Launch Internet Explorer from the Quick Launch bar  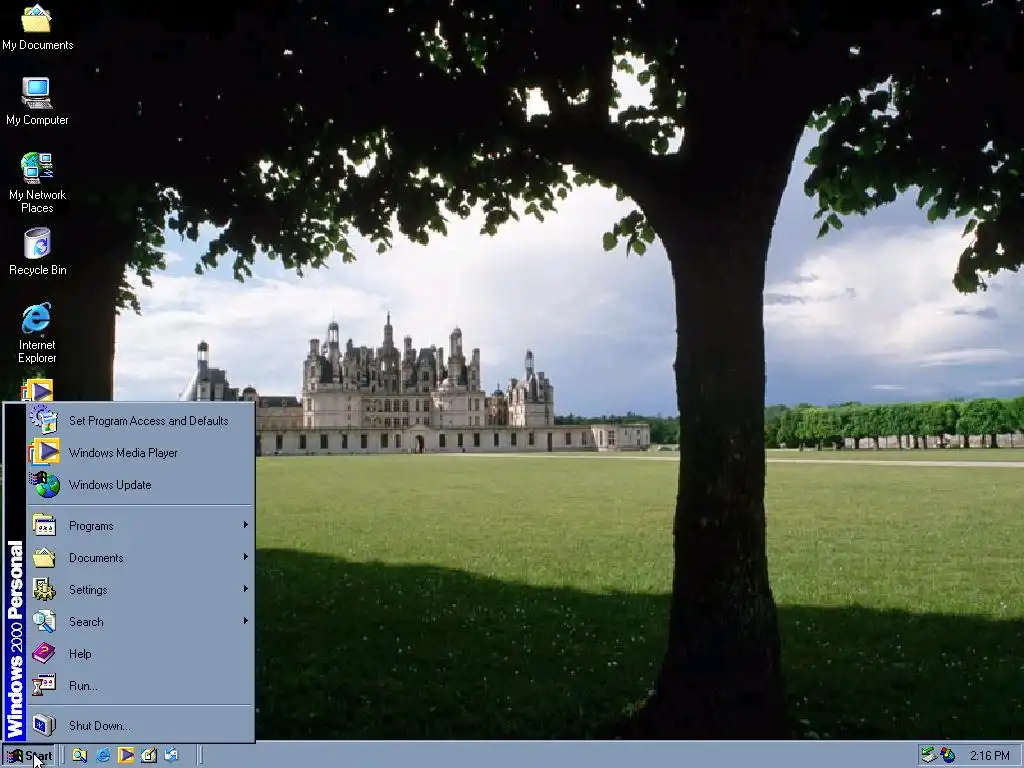[x=103, y=756]
